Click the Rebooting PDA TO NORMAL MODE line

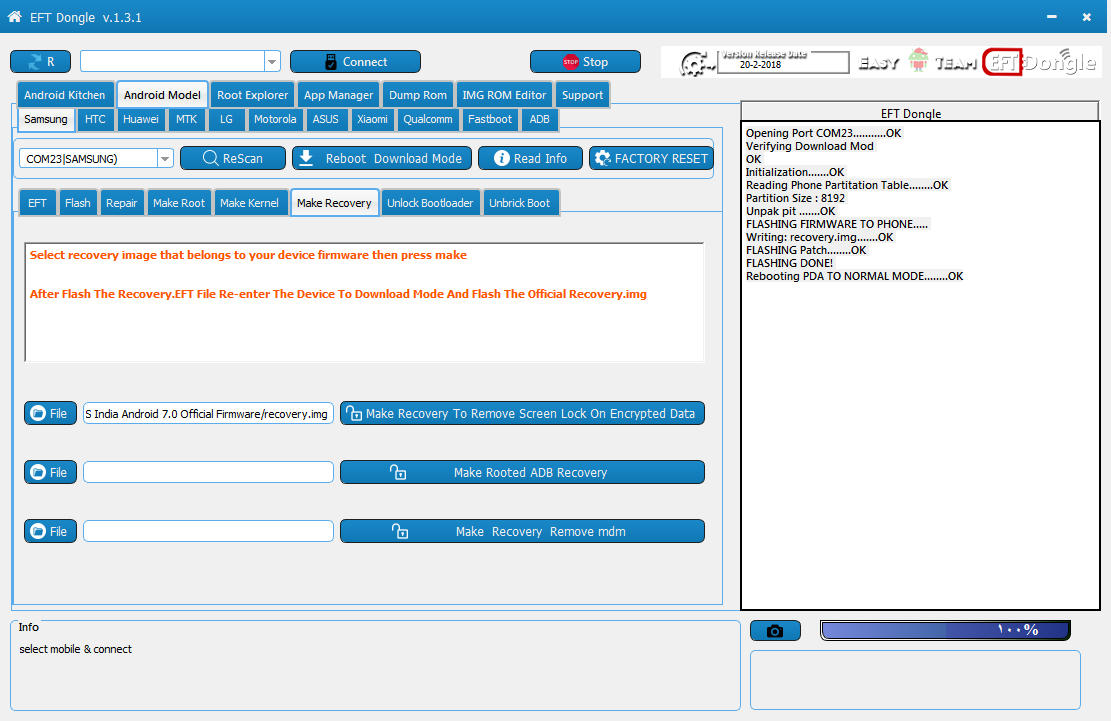pyautogui.click(x=855, y=276)
